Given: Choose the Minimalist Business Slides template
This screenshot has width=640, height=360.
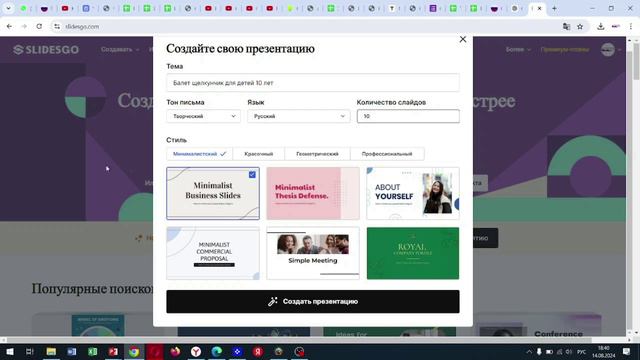Looking at the screenshot, I should (213, 193).
